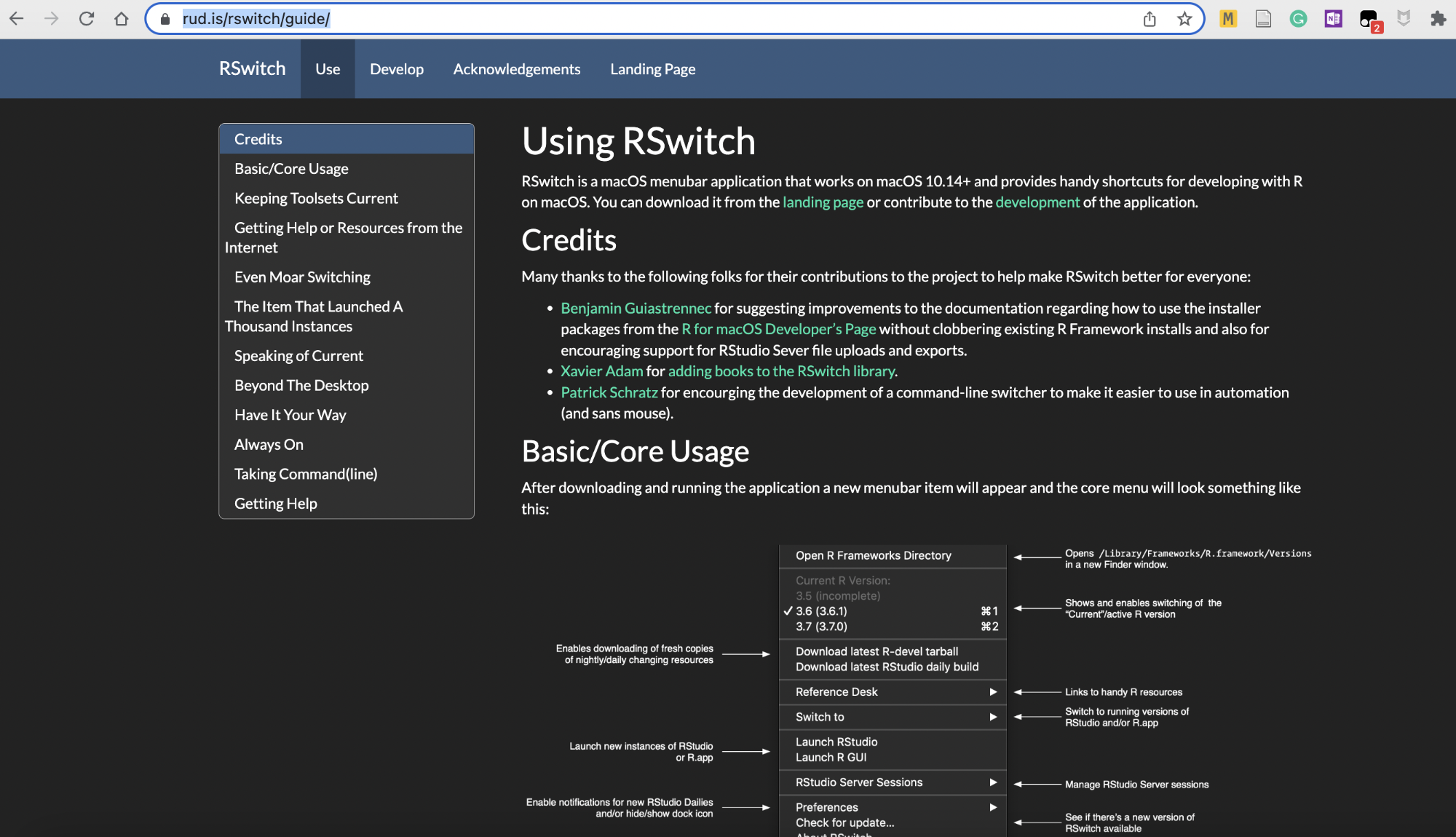Click Switch to submenu arrow in image
Screen dimensions: 1456x837
[993, 717]
